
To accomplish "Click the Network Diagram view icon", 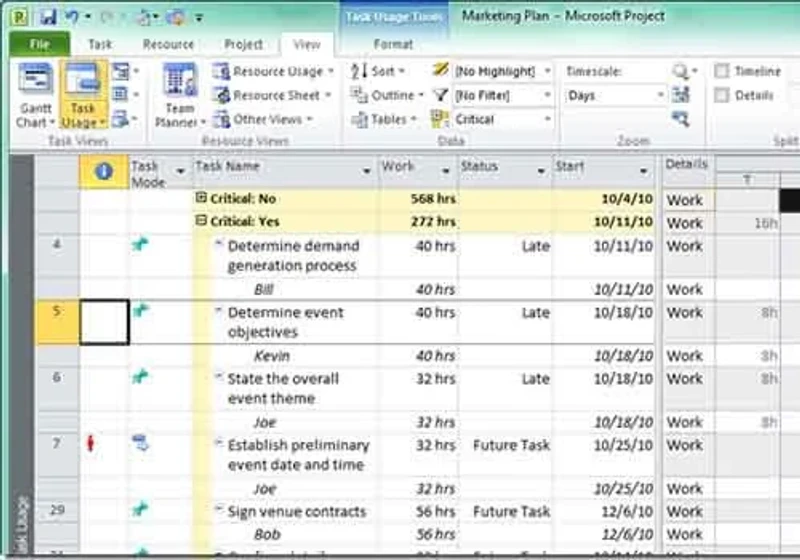I will click(x=120, y=71).
